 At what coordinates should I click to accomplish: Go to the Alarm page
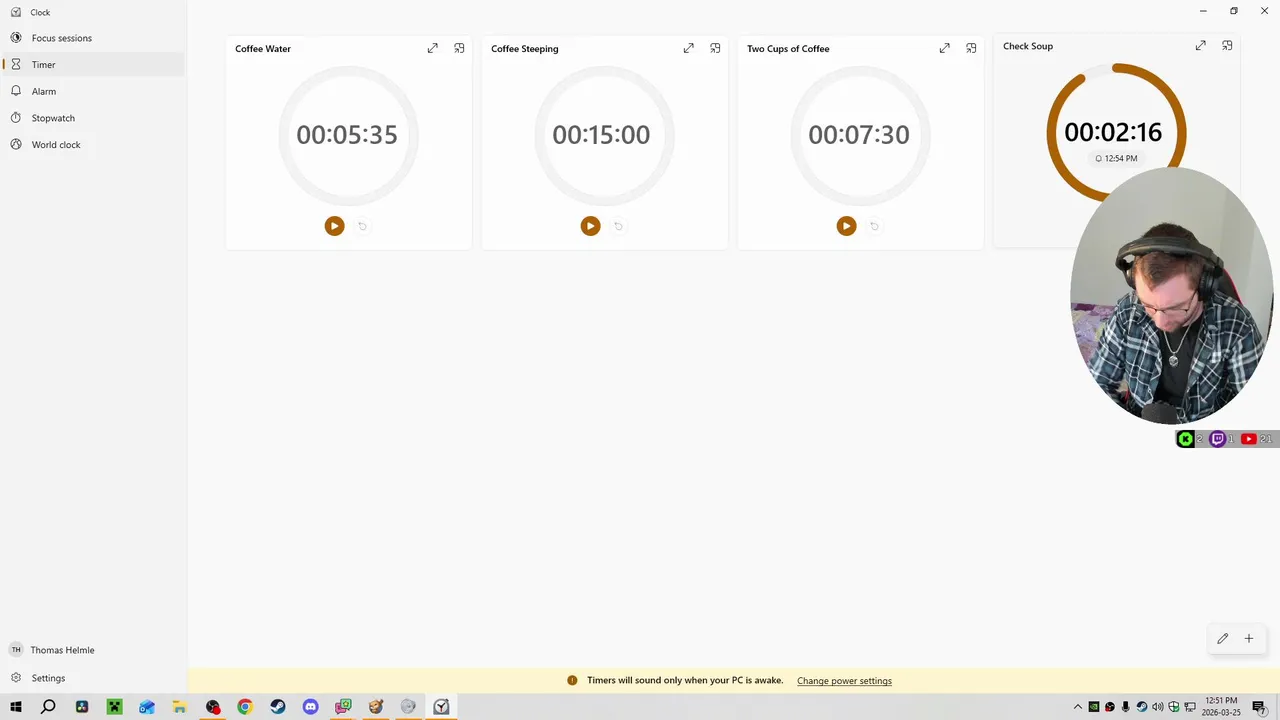point(93,91)
